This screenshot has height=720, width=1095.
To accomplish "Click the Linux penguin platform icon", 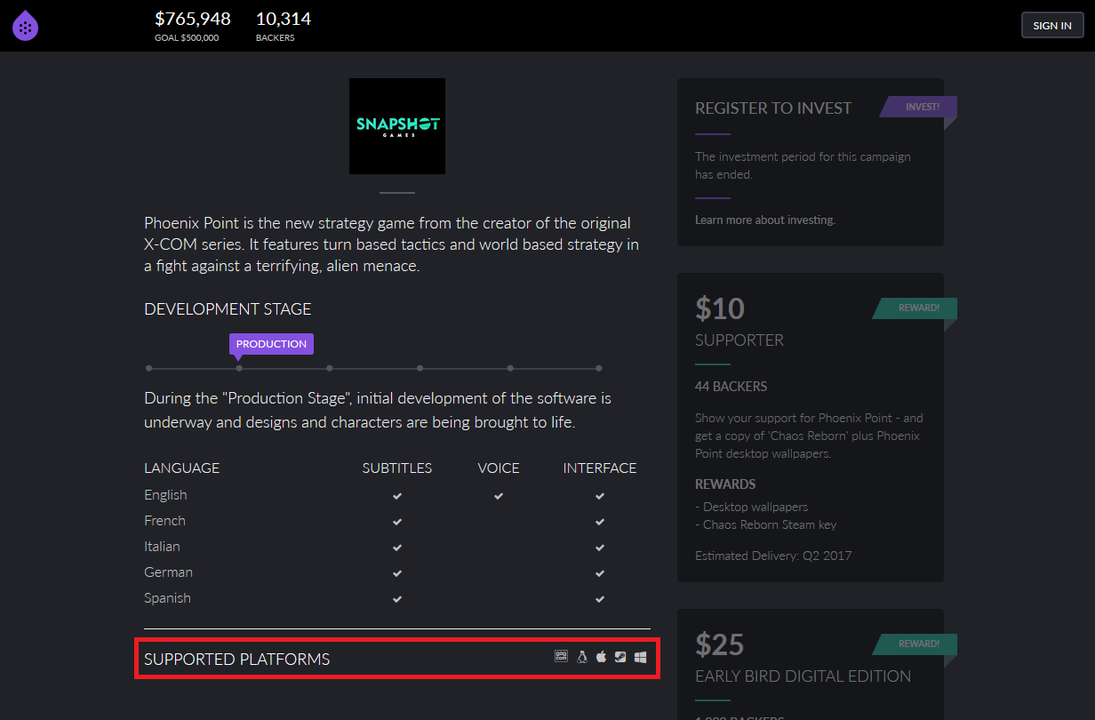I will (x=582, y=656).
